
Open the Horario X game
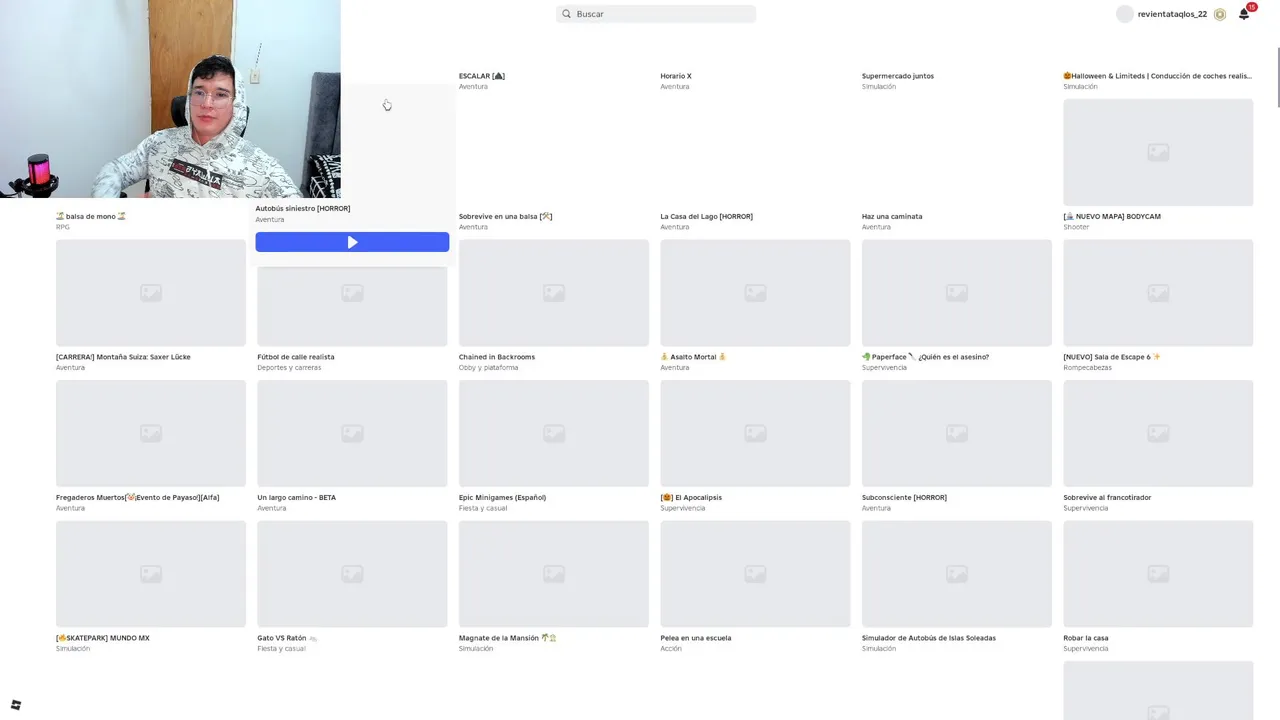[676, 76]
